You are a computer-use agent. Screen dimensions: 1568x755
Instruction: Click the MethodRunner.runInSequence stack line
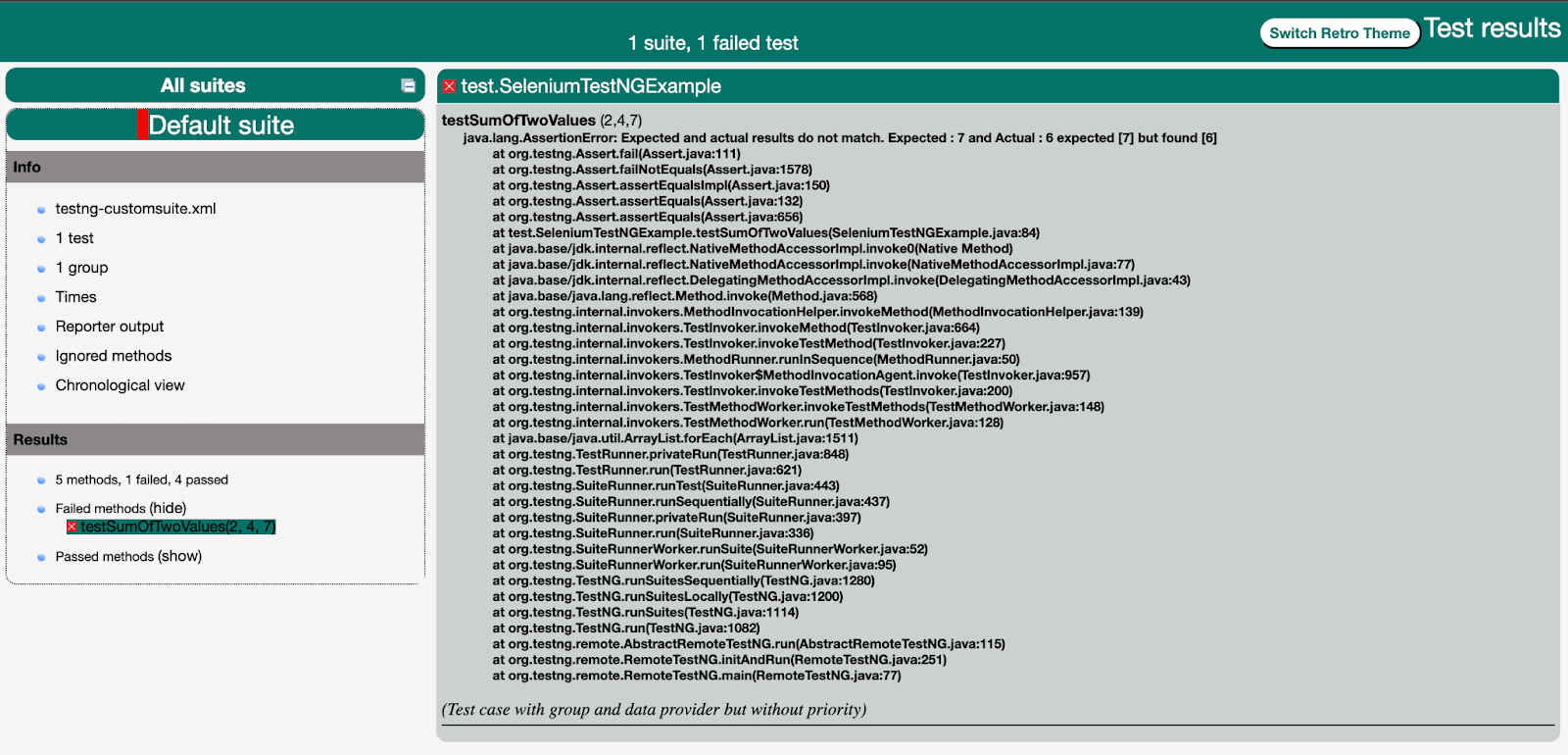[x=756, y=360]
